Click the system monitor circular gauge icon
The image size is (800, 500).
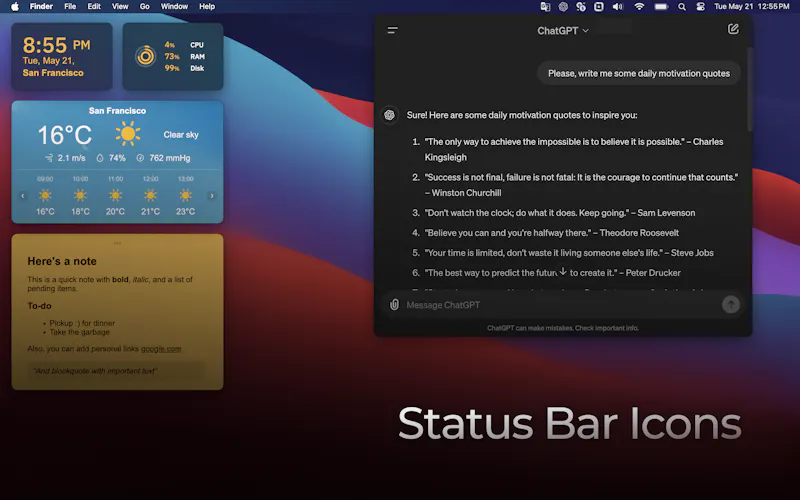click(145, 56)
